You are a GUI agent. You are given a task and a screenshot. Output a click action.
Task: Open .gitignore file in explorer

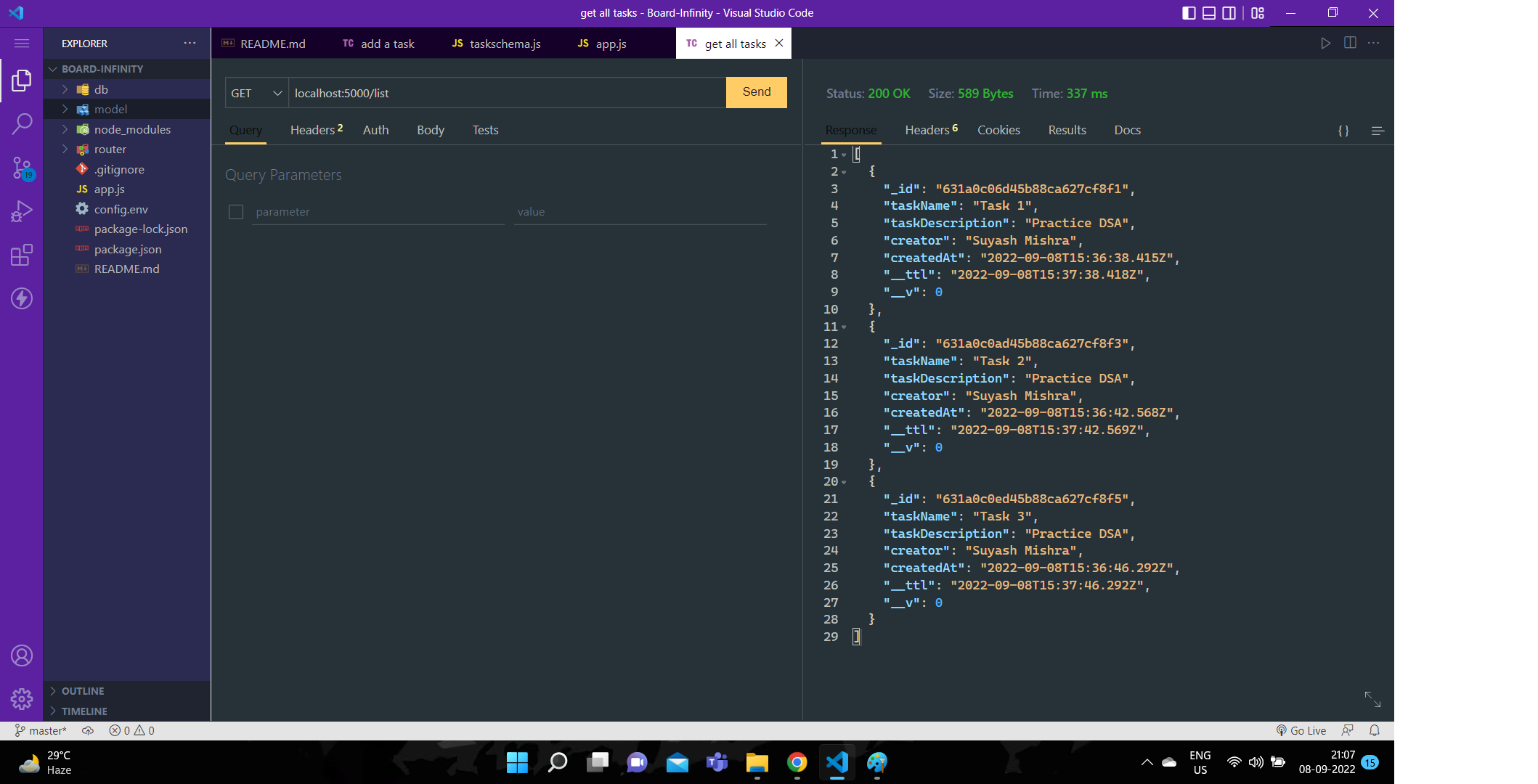tap(127, 169)
